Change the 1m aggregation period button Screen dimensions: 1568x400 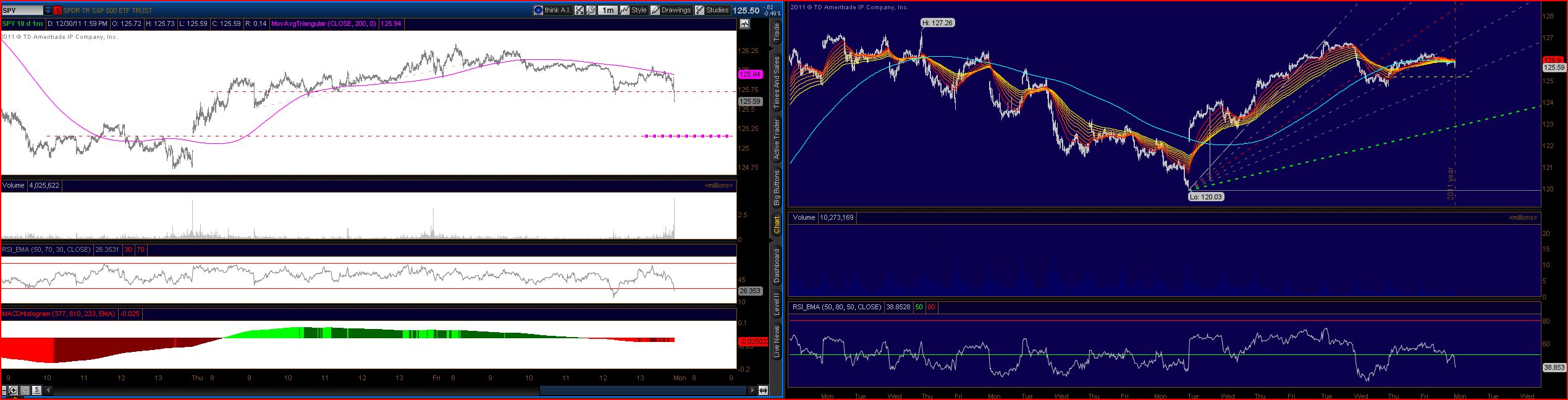[x=608, y=10]
